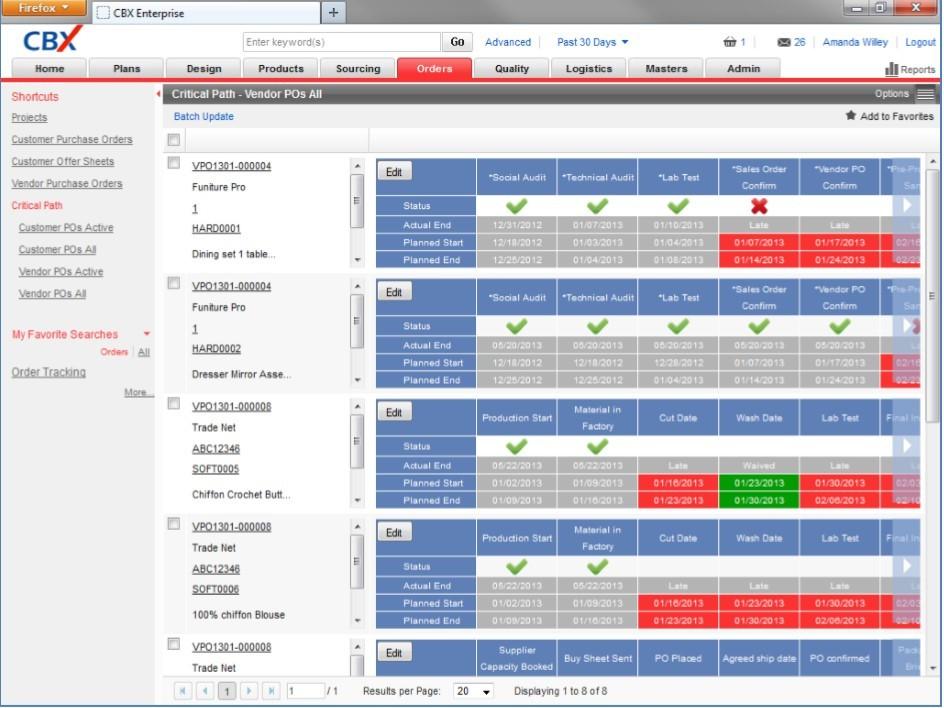
Task: Open Advanced search link
Action: tap(508, 42)
